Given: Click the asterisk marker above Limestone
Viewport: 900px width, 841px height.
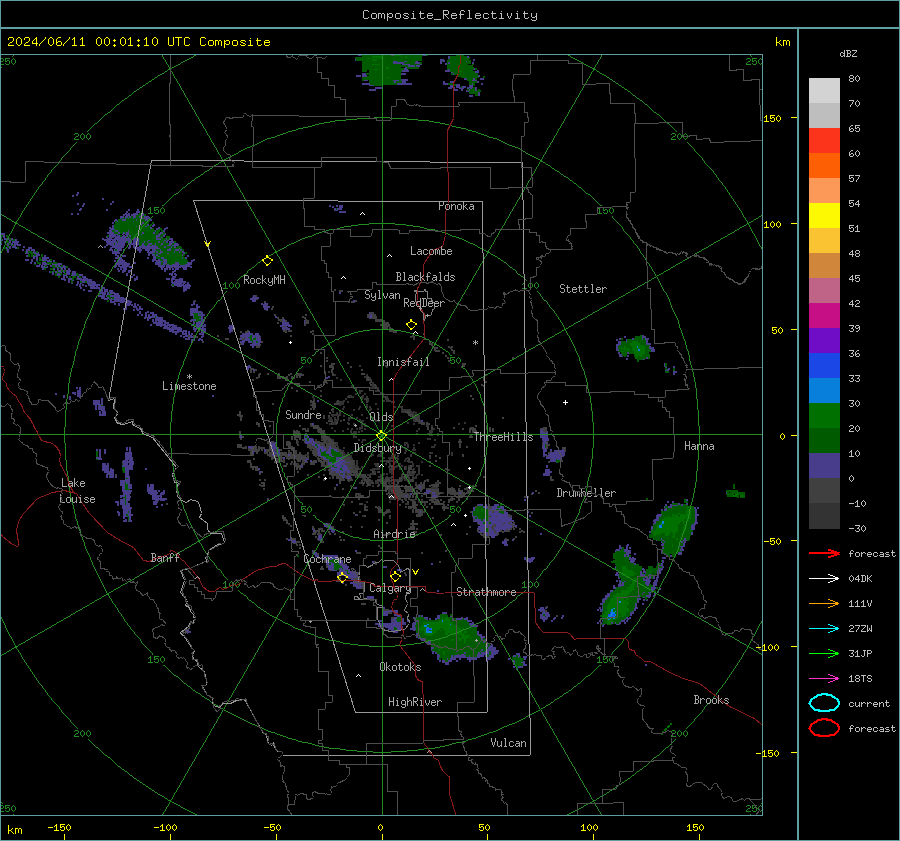Looking at the screenshot, I should [189, 377].
